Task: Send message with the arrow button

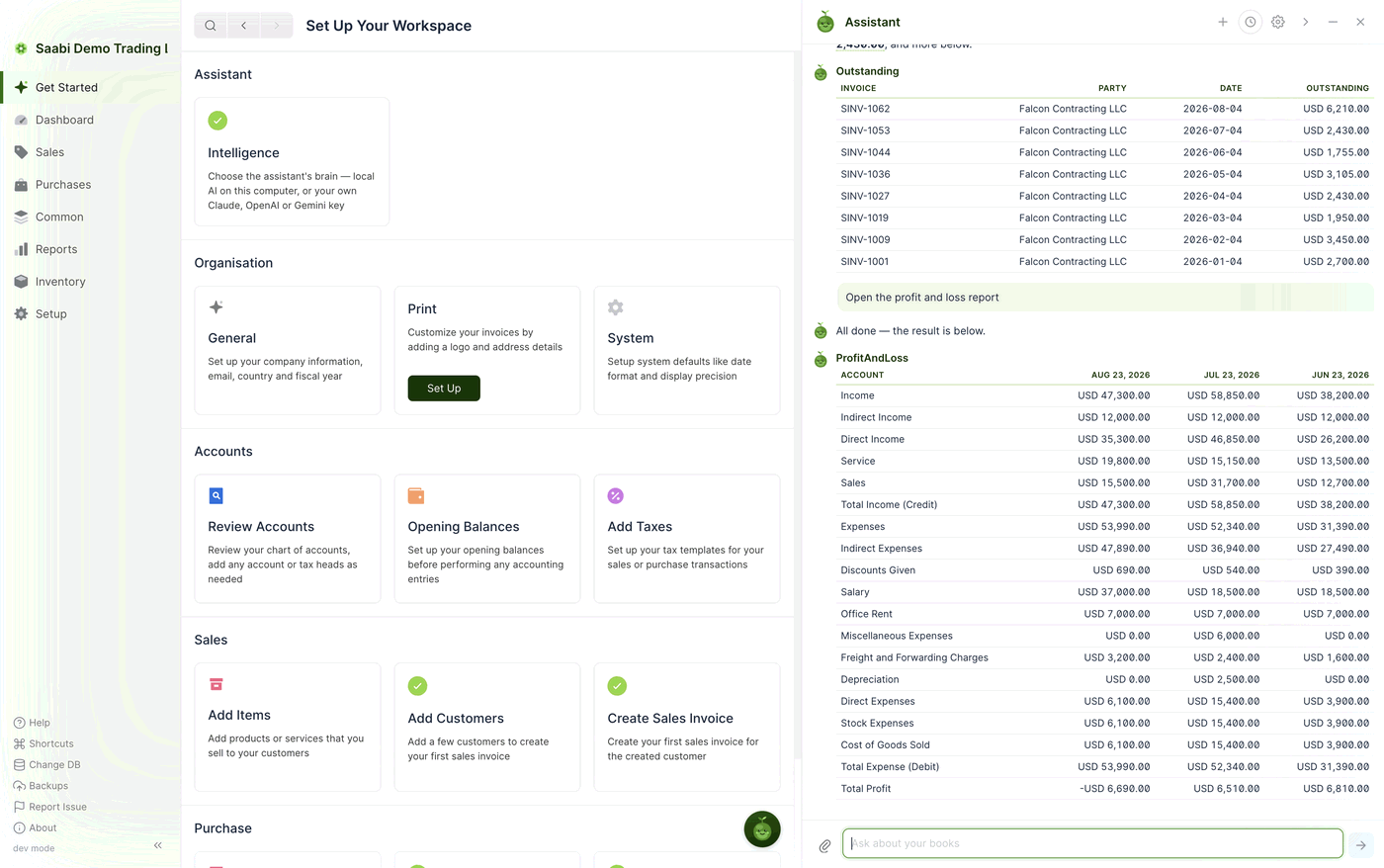Action: pos(1361,844)
